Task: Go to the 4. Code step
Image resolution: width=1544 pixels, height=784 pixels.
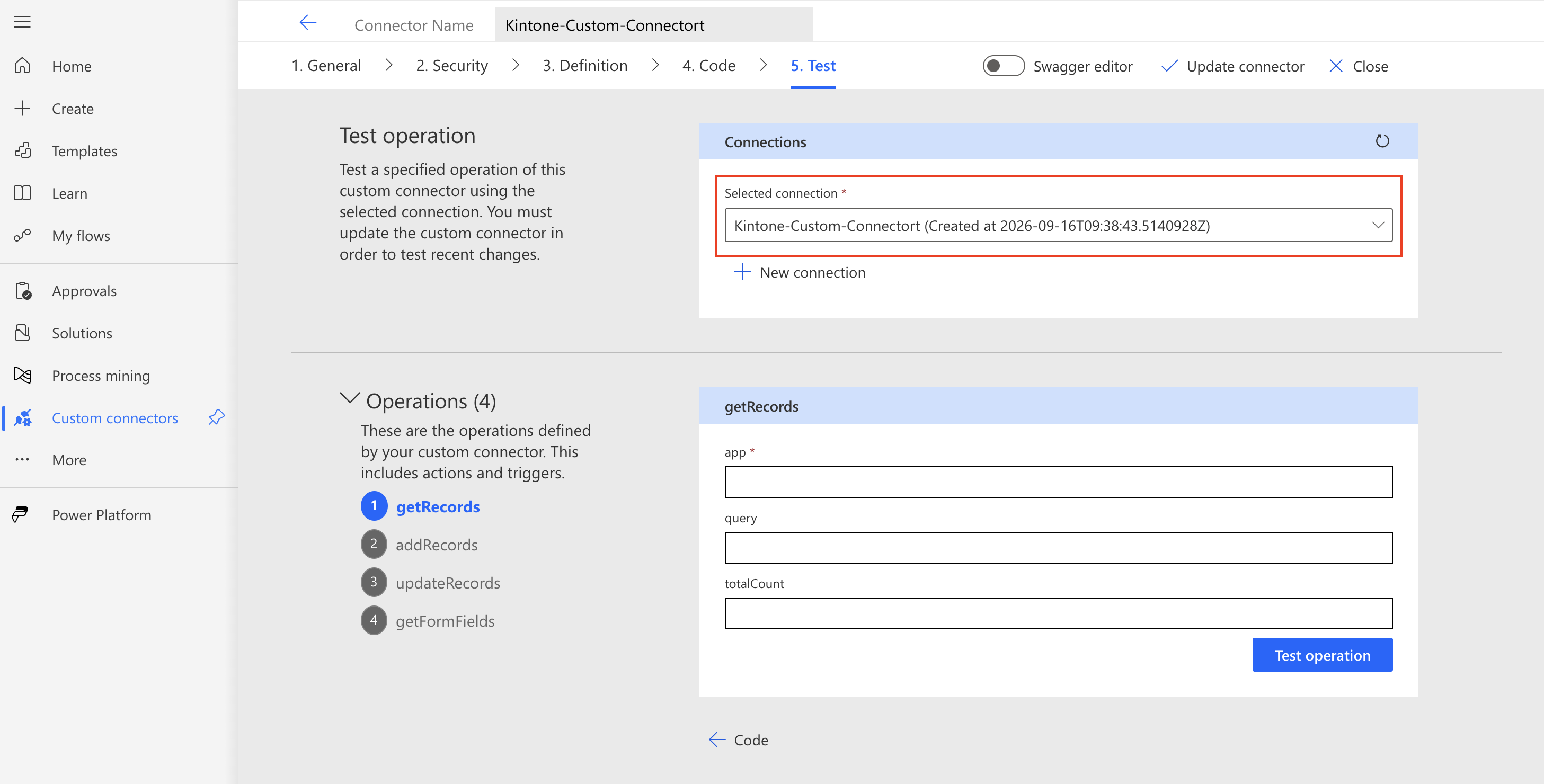Action: [x=708, y=65]
